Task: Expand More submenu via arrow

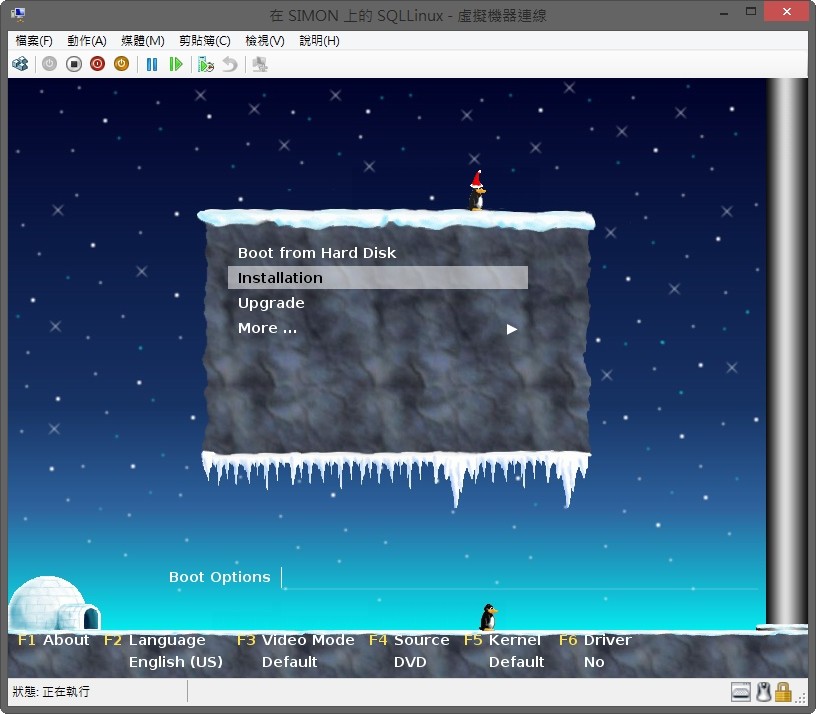Action: pos(512,329)
